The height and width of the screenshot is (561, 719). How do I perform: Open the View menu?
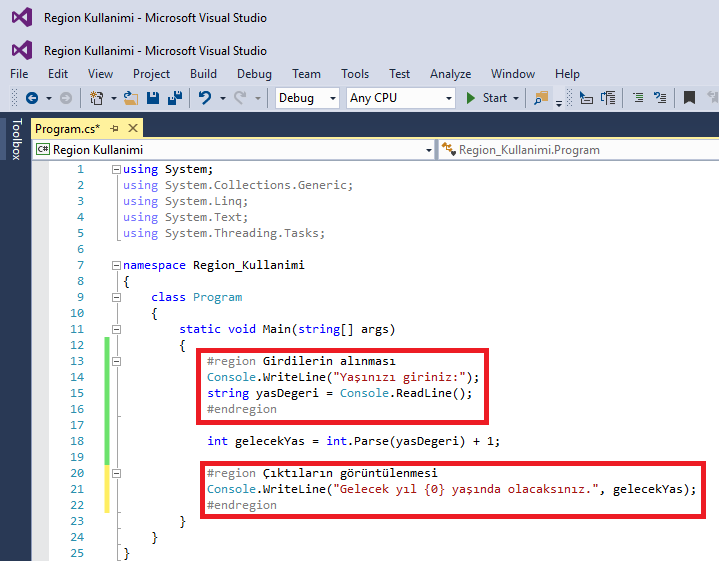100,74
